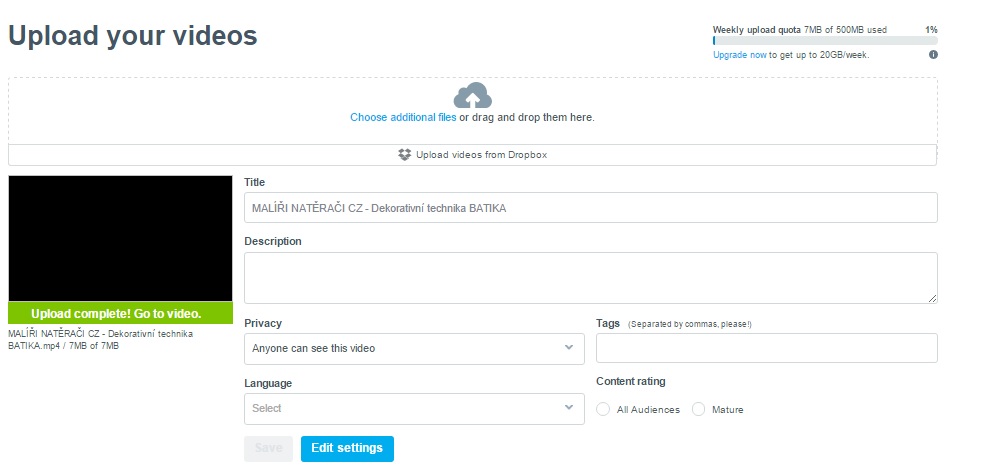Click the weekly upload quota progress bar

click(825, 40)
